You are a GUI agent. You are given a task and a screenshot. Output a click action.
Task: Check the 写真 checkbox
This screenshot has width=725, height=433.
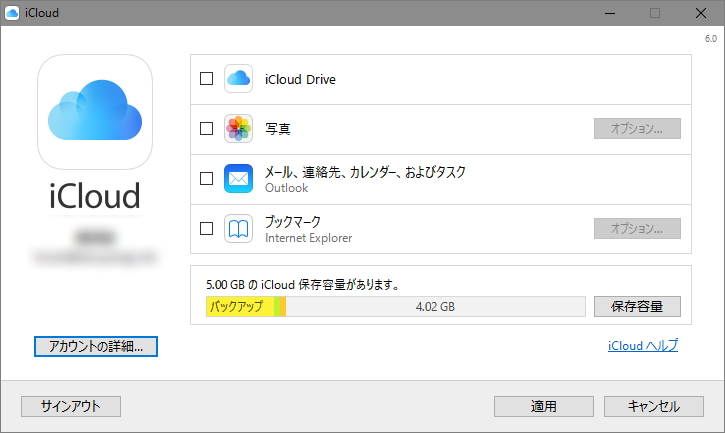pyautogui.click(x=207, y=129)
